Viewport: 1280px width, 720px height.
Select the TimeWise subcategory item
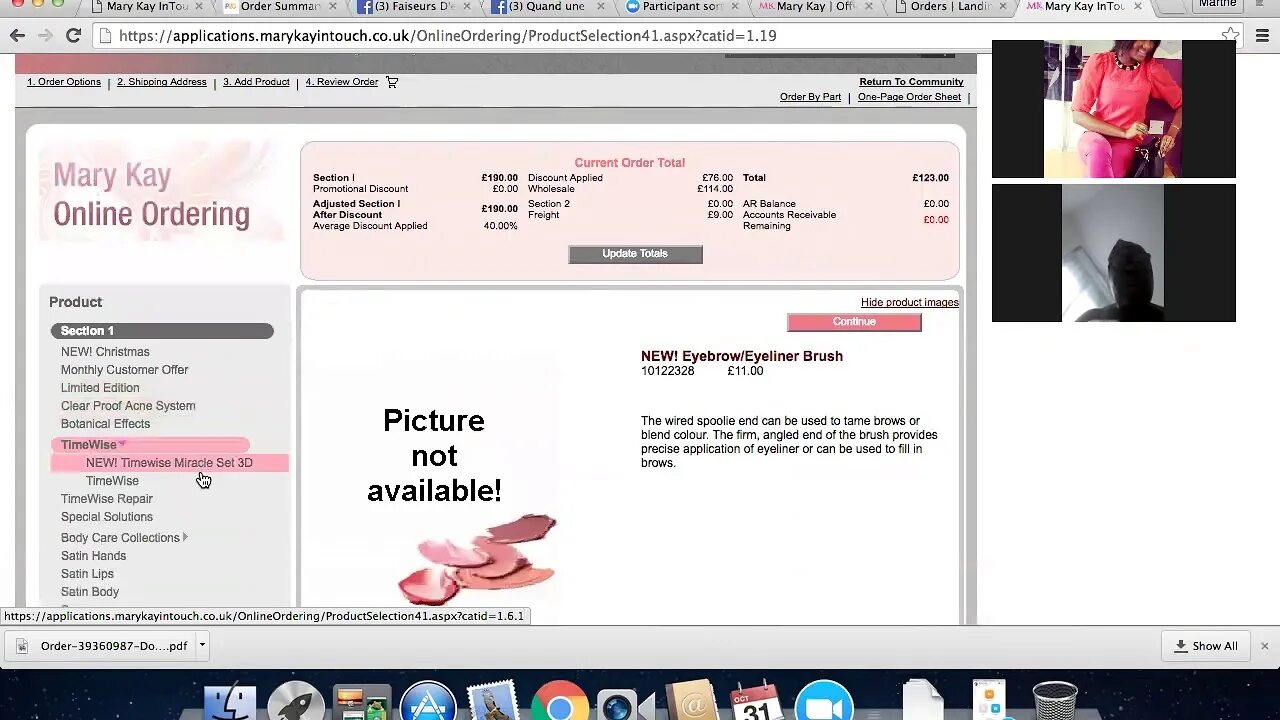[x=112, y=481]
